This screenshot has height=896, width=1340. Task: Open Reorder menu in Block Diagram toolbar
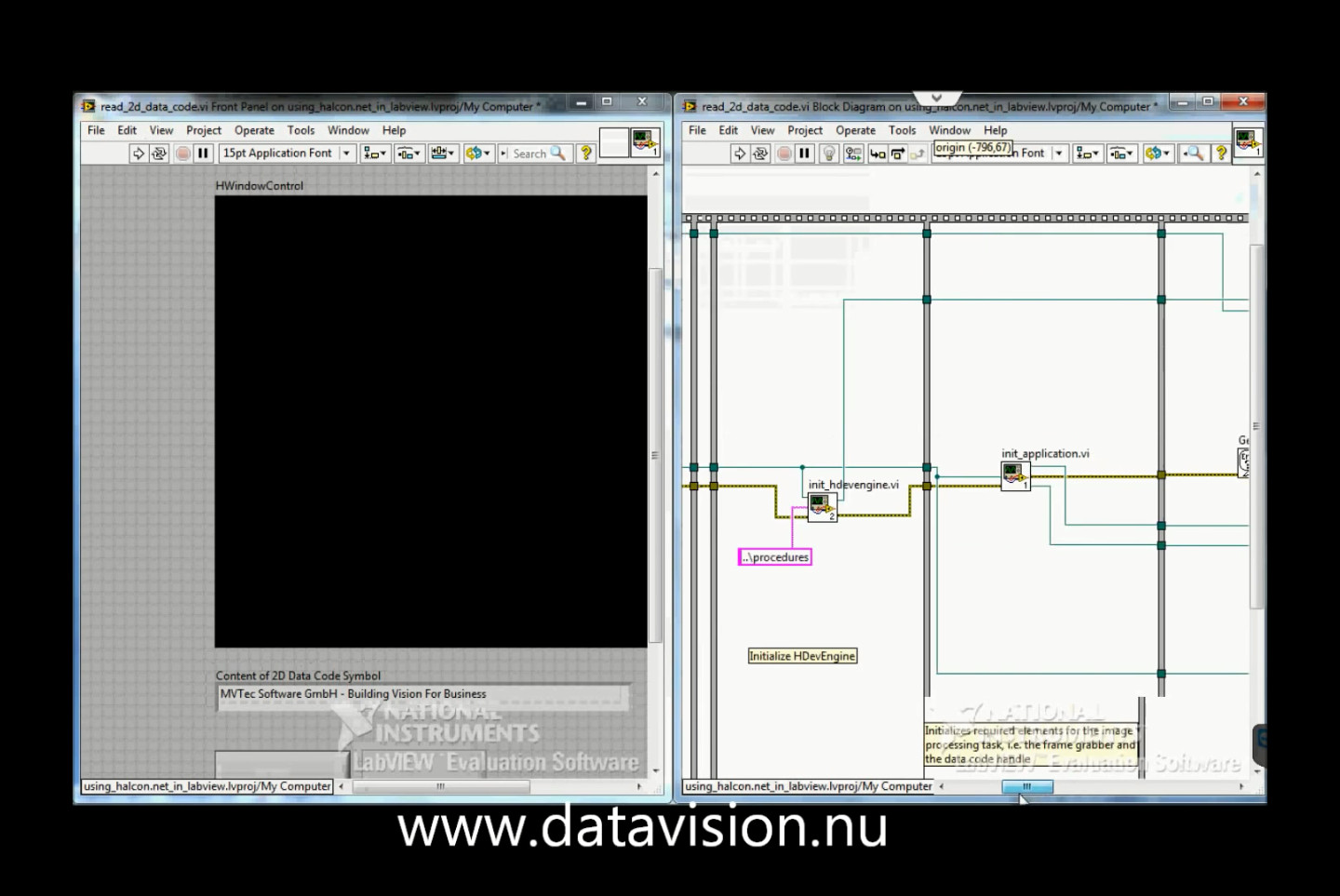(1158, 154)
